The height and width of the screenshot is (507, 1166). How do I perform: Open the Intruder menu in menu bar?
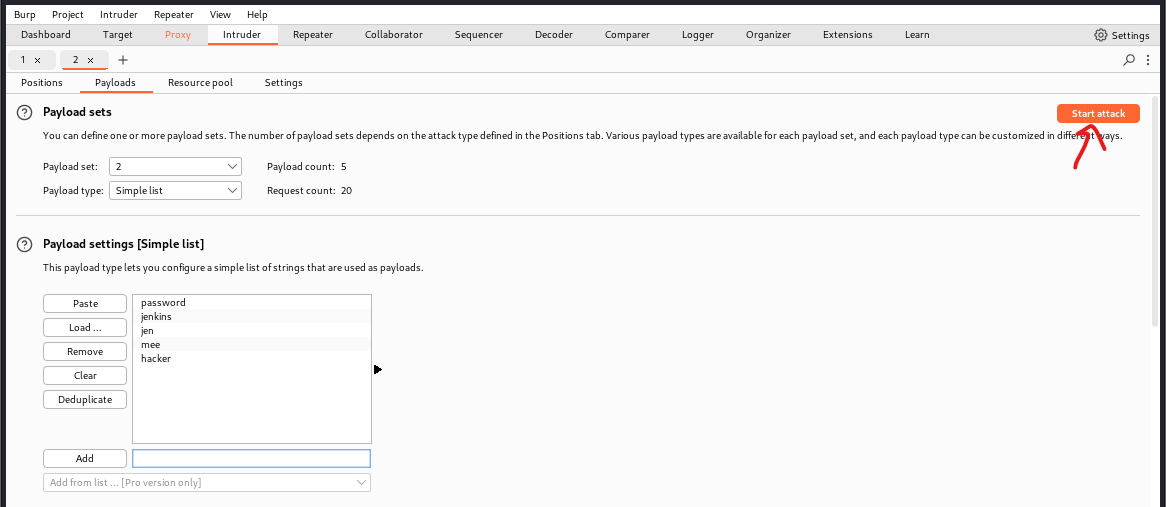point(119,15)
